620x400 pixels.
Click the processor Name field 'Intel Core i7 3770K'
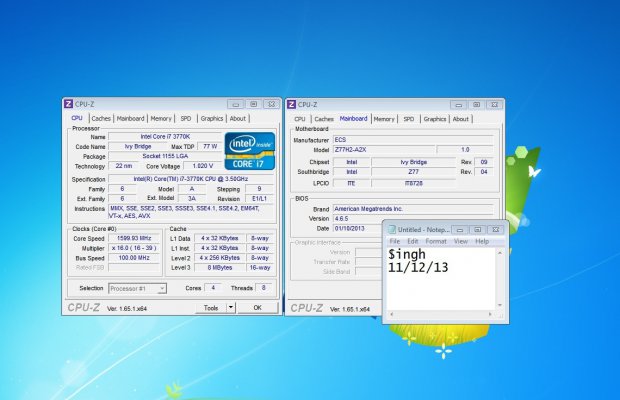pos(165,136)
